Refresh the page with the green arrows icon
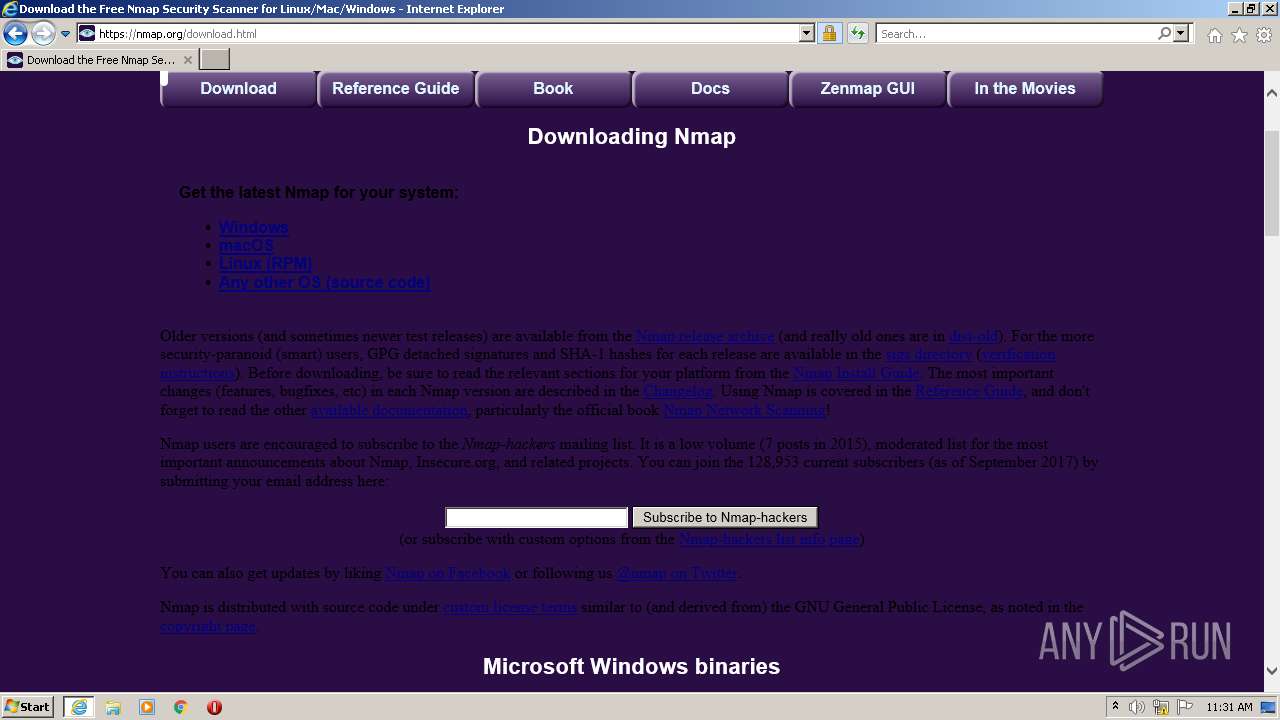Screen dimensions: 1280x720 (x=857, y=34)
